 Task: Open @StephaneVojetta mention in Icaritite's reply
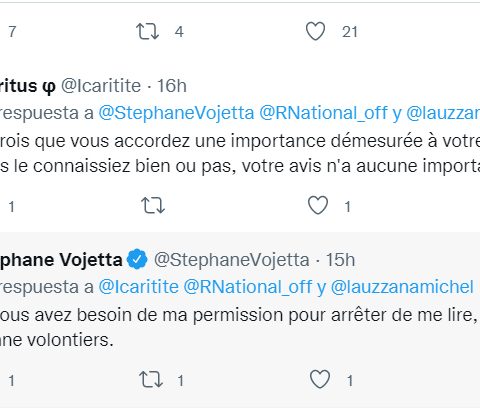pyautogui.click(x=176, y=113)
